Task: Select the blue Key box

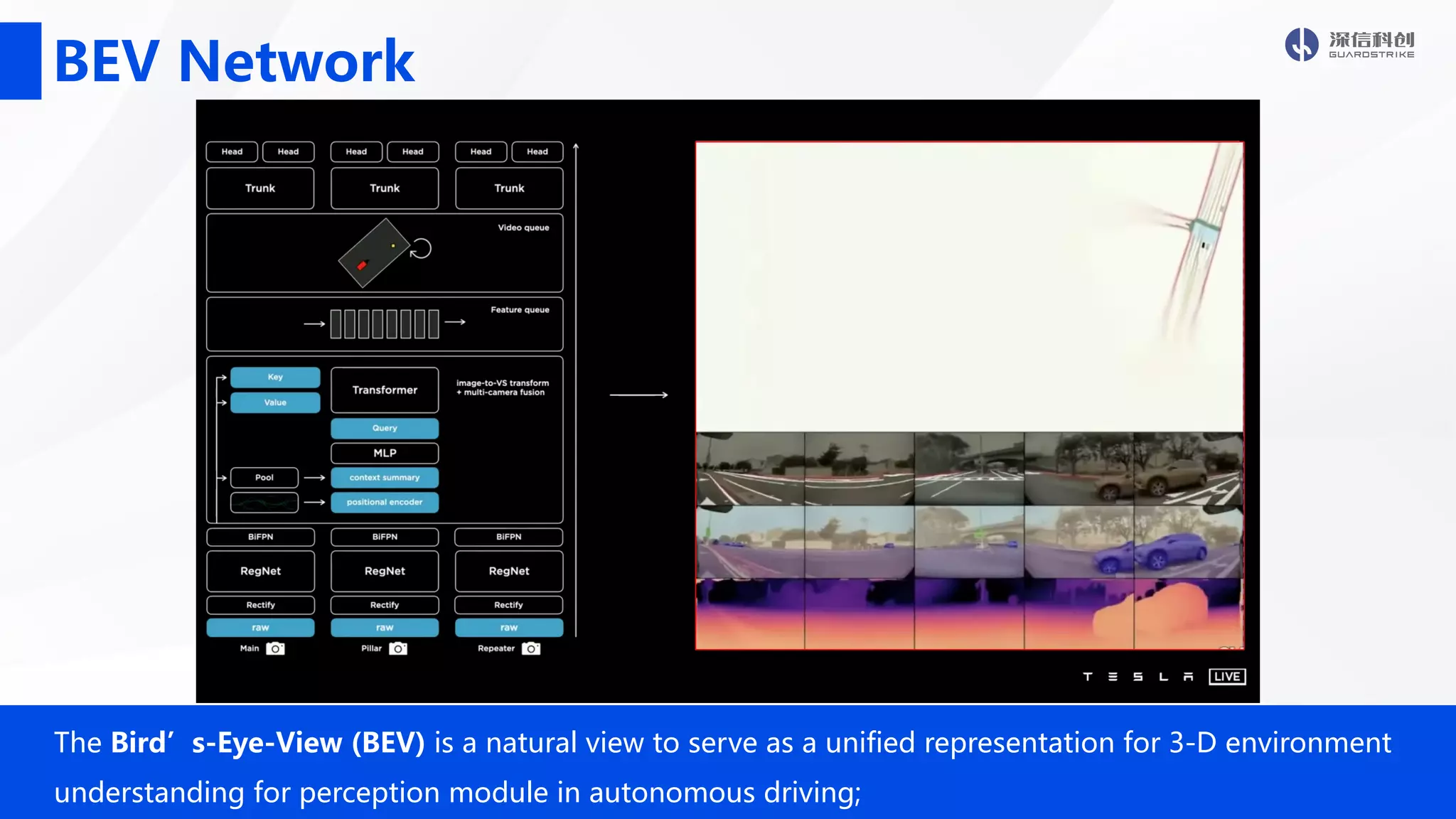Action: (x=275, y=377)
